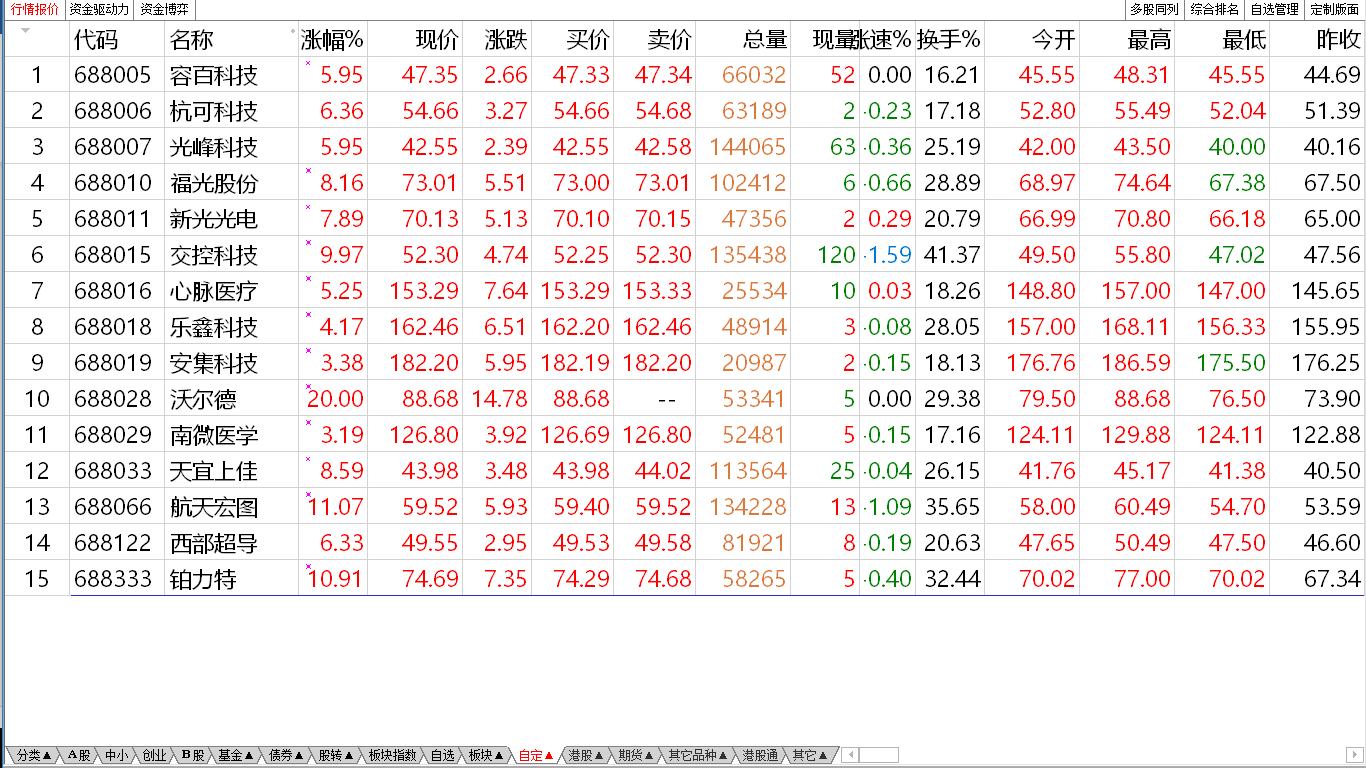Select the B股 bottom tab
Image resolution: width=1366 pixels, height=768 pixels.
(193, 755)
